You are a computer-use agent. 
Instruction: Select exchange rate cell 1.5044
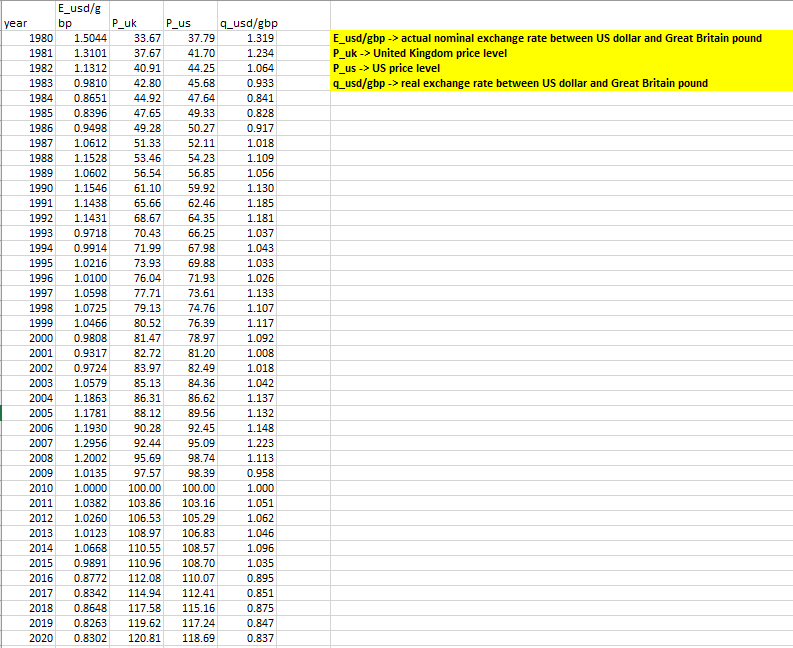(x=82, y=38)
